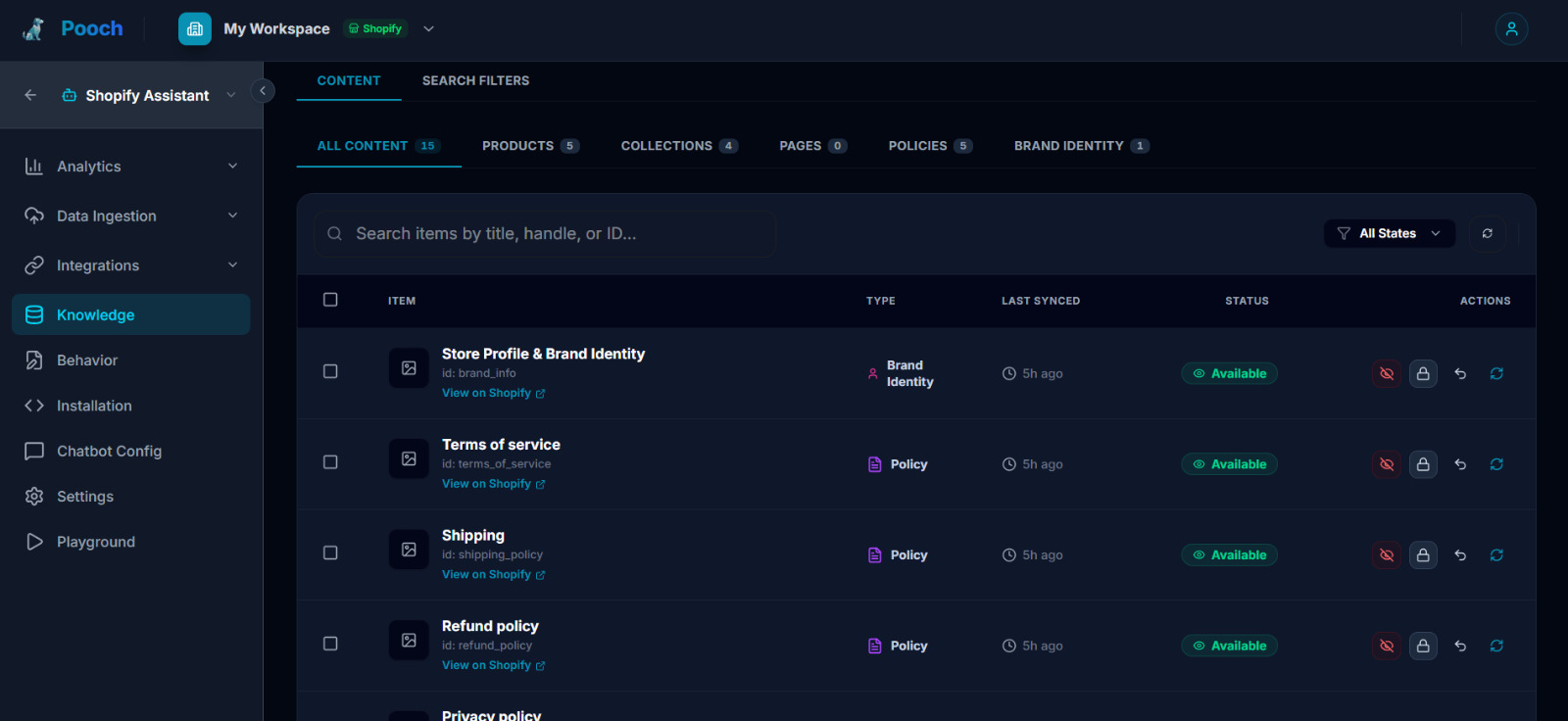Screen dimensions: 1568x721
Task: Click the Refund policy image thumbnail
Action: [409, 640]
